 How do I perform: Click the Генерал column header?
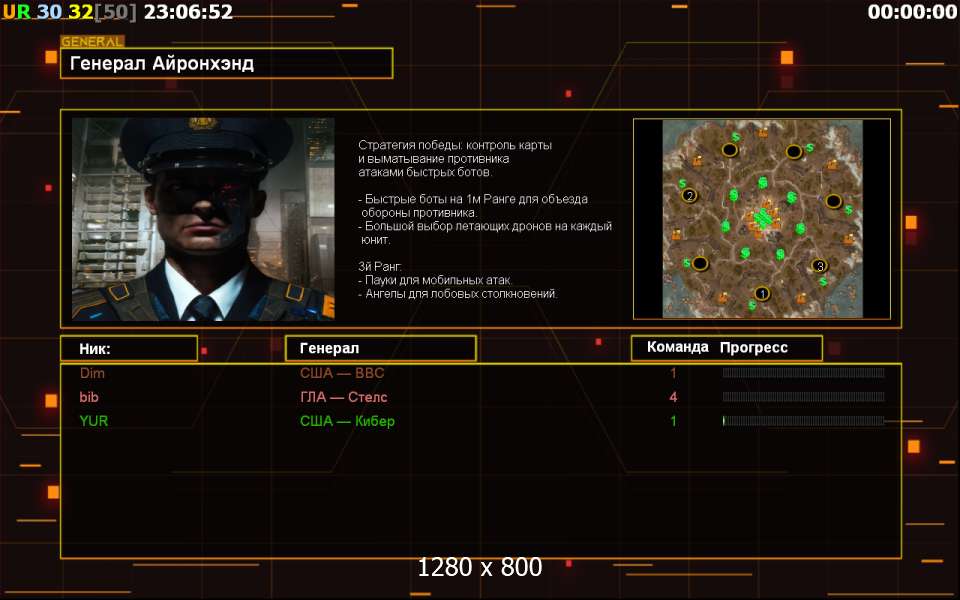point(380,348)
